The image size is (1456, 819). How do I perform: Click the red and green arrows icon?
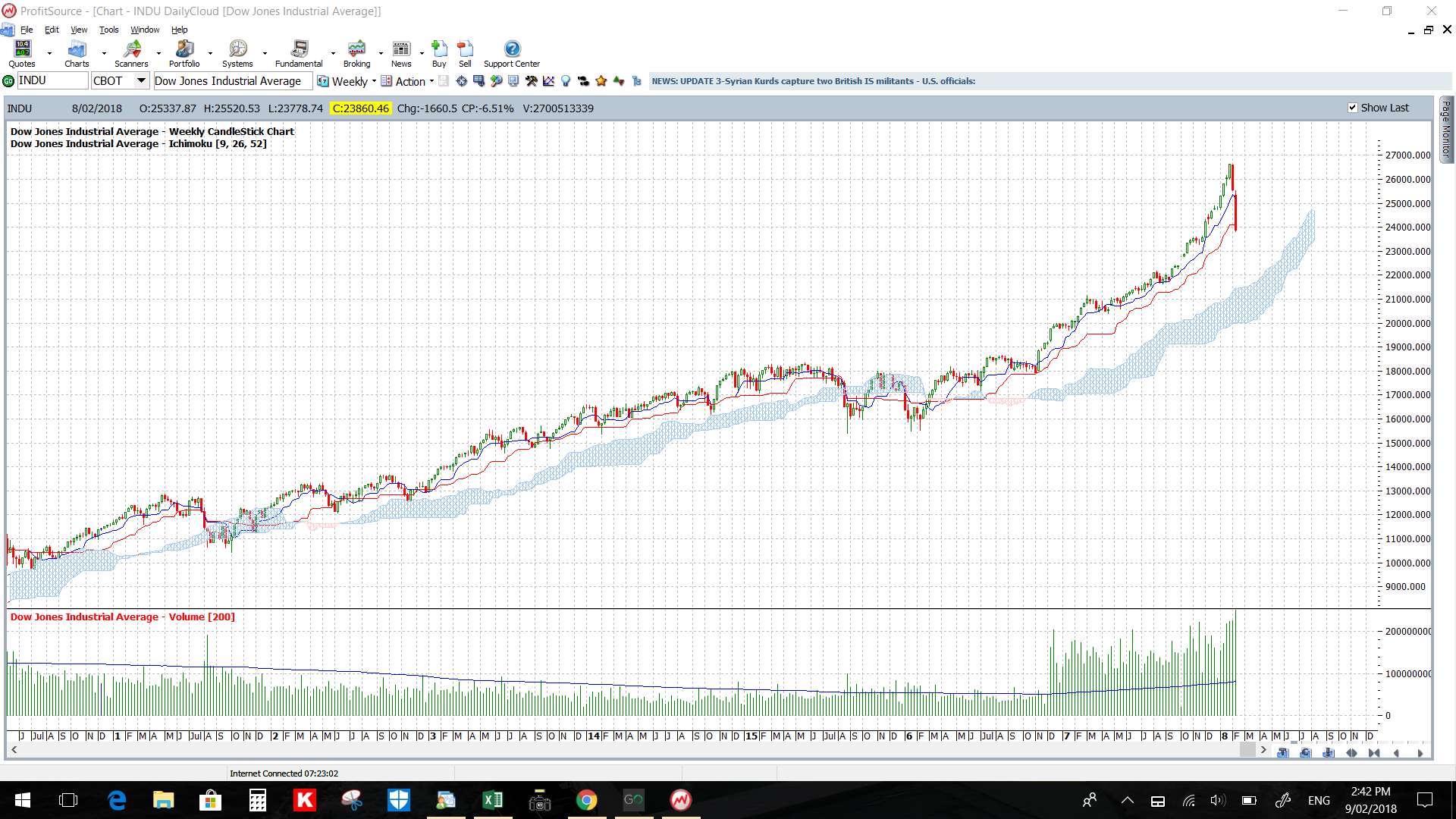pyautogui.click(x=619, y=81)
